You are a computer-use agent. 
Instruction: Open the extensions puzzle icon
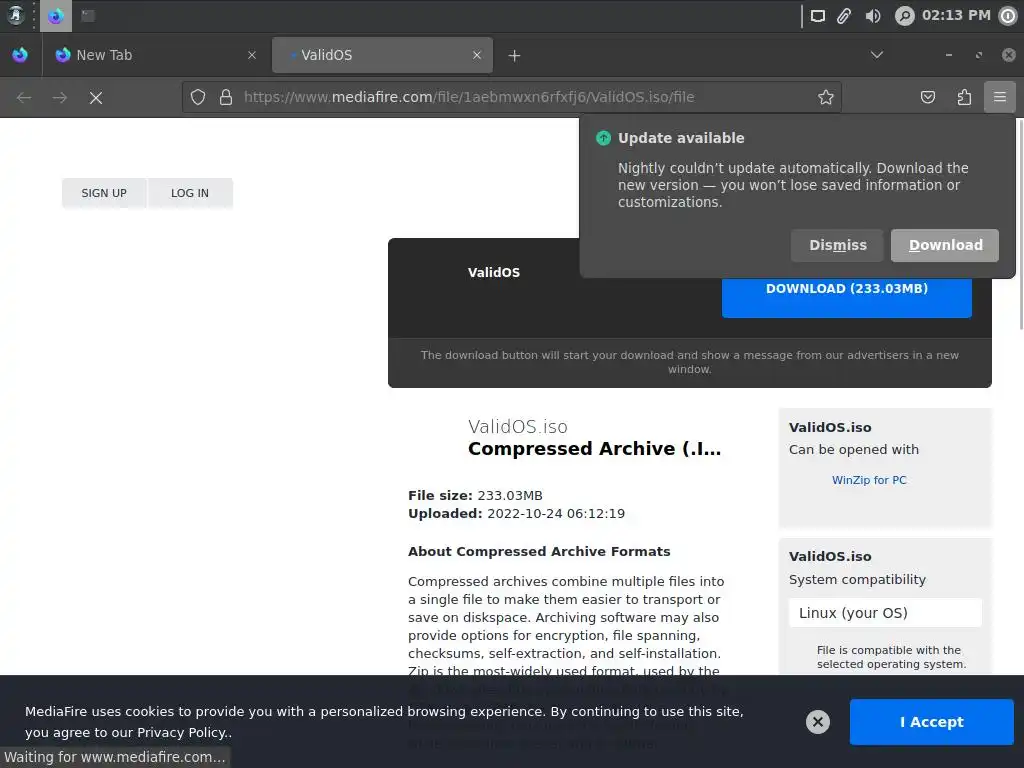coord(964,97)
